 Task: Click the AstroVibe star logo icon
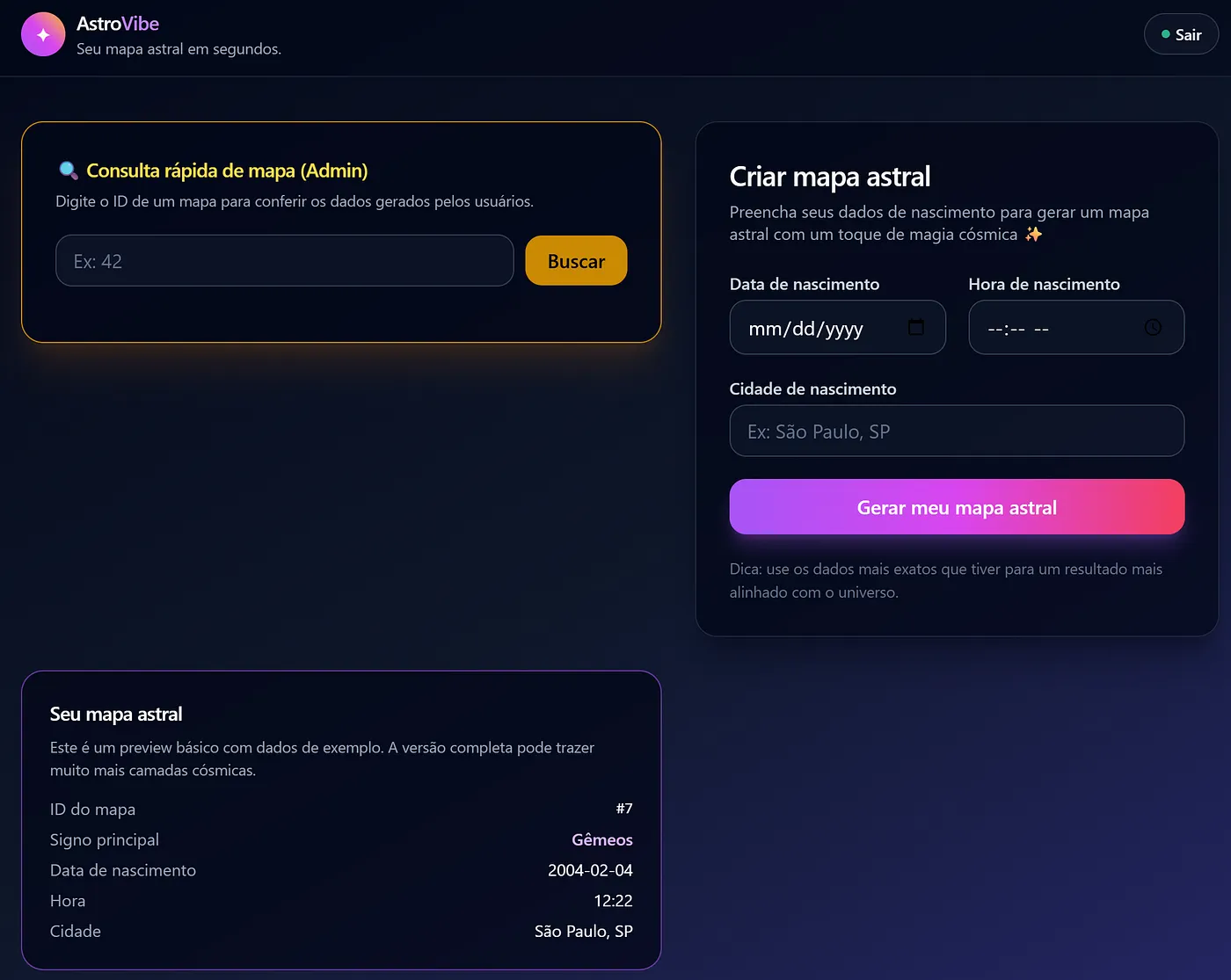(43, 34)
